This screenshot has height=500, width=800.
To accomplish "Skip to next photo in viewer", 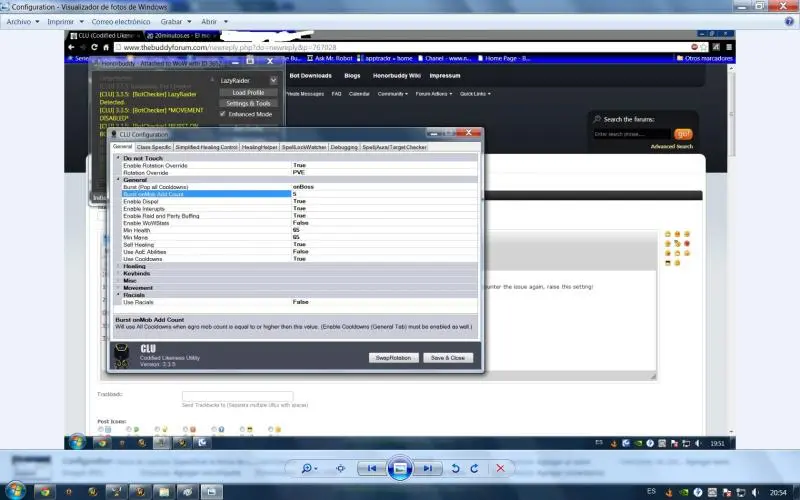I will (x=427, y=468).
